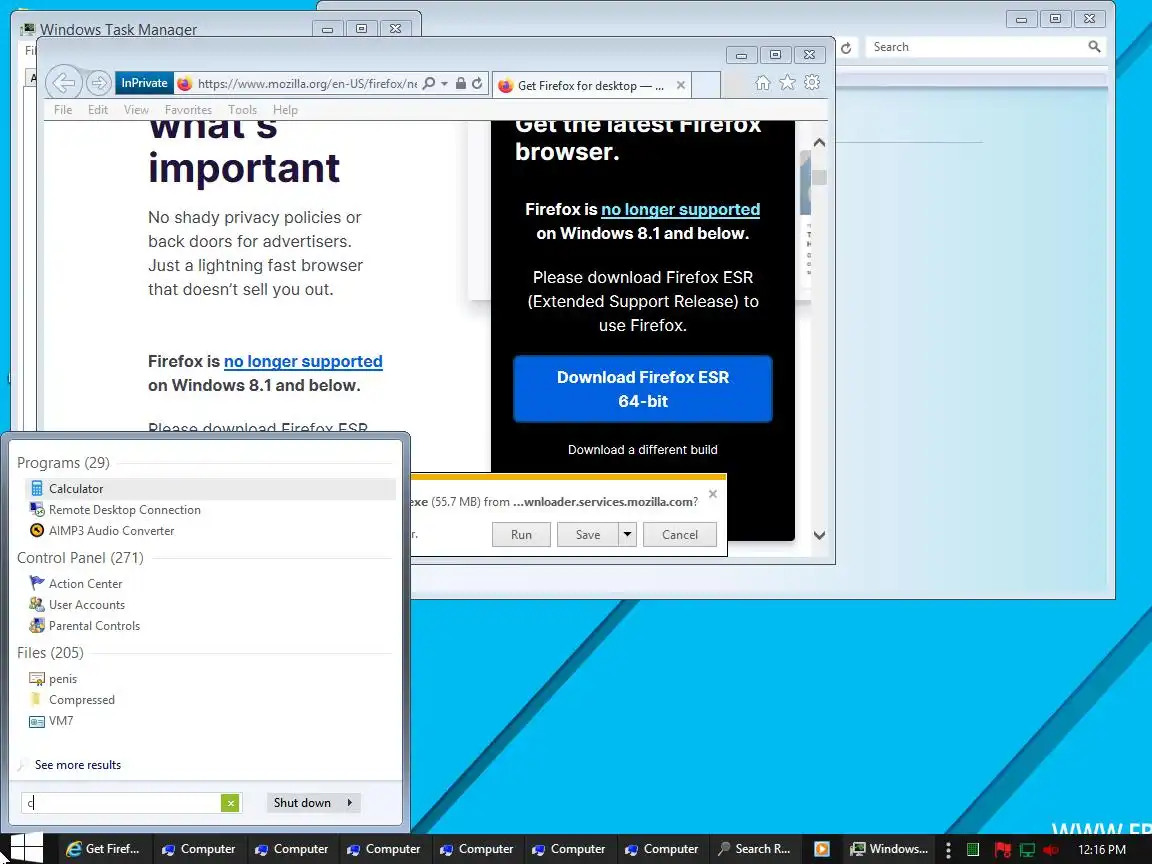Click the red Action Center flag tray icon
This screenshot has width=1152, height=864.
tap(1001, 849)
